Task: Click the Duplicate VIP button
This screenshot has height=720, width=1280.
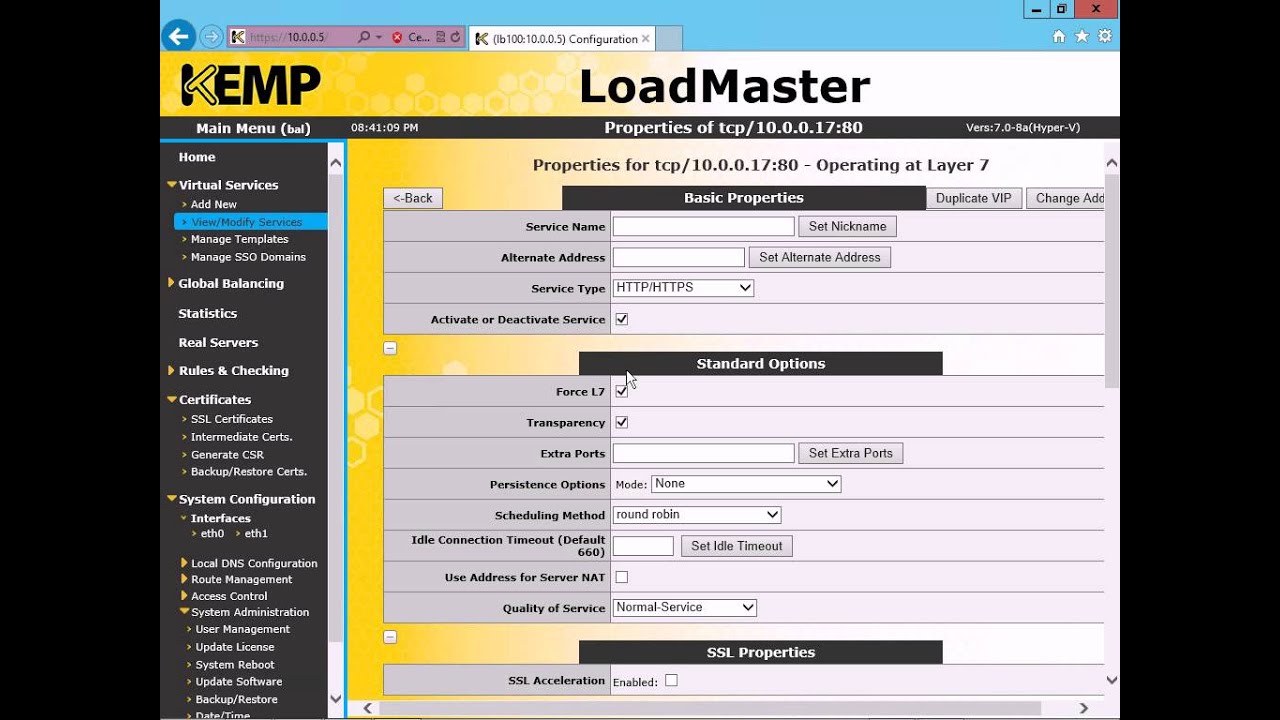Action: (x=974, y=198)
